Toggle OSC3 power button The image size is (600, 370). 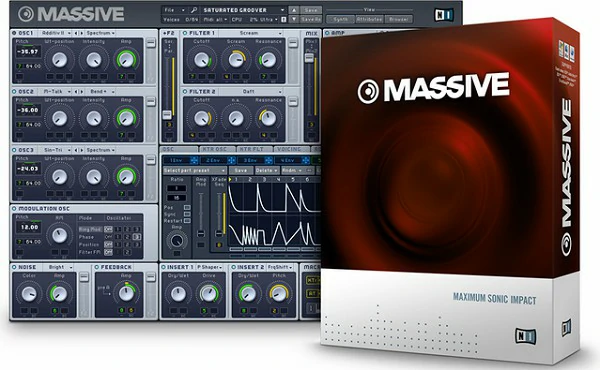point(14,150)
